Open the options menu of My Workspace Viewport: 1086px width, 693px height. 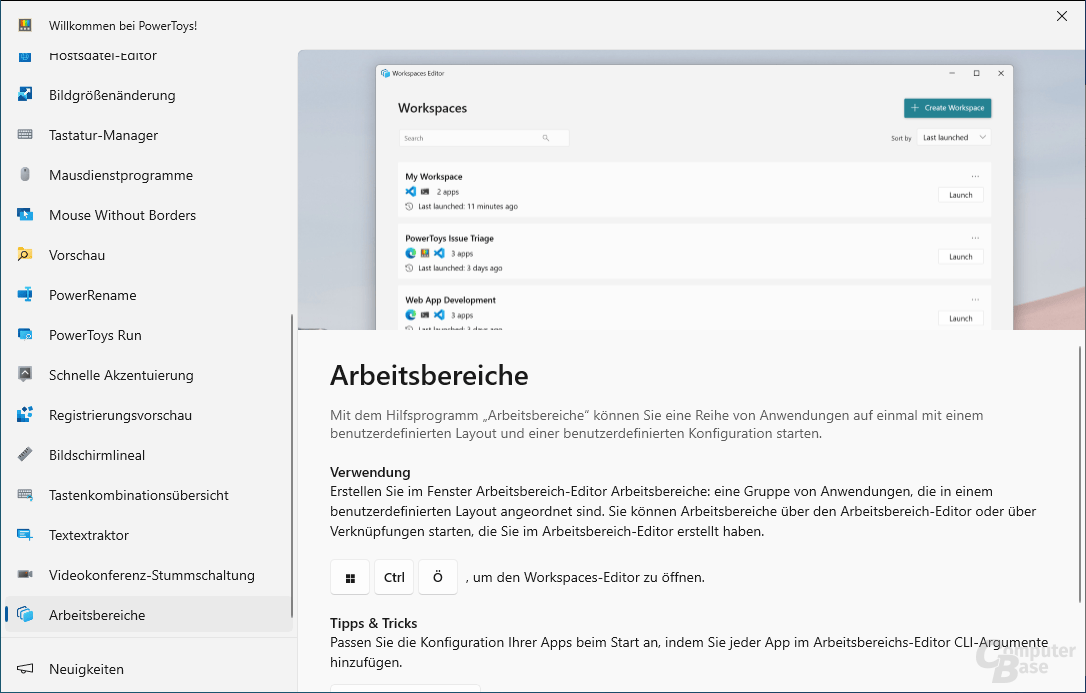(x=977, y=176)
